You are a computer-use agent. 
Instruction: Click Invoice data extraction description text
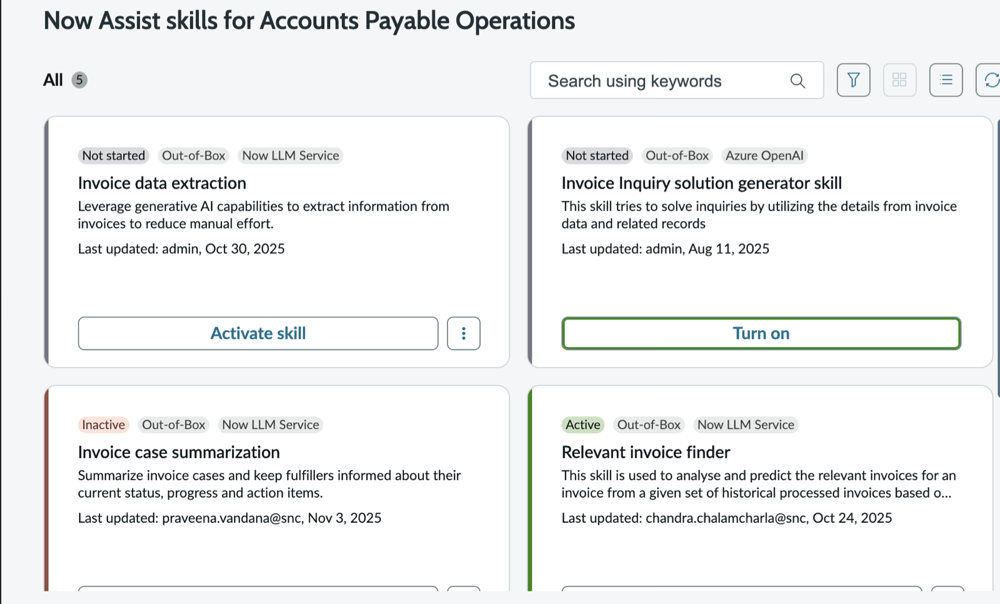[x=263, y=215]
